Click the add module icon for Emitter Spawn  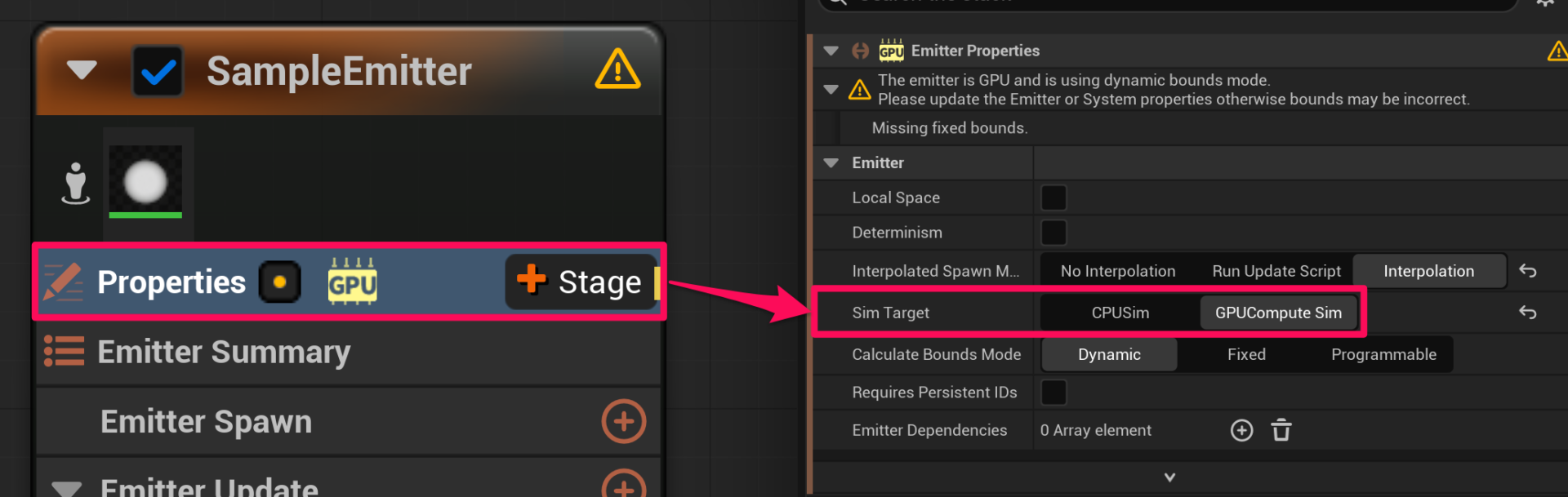623,422
